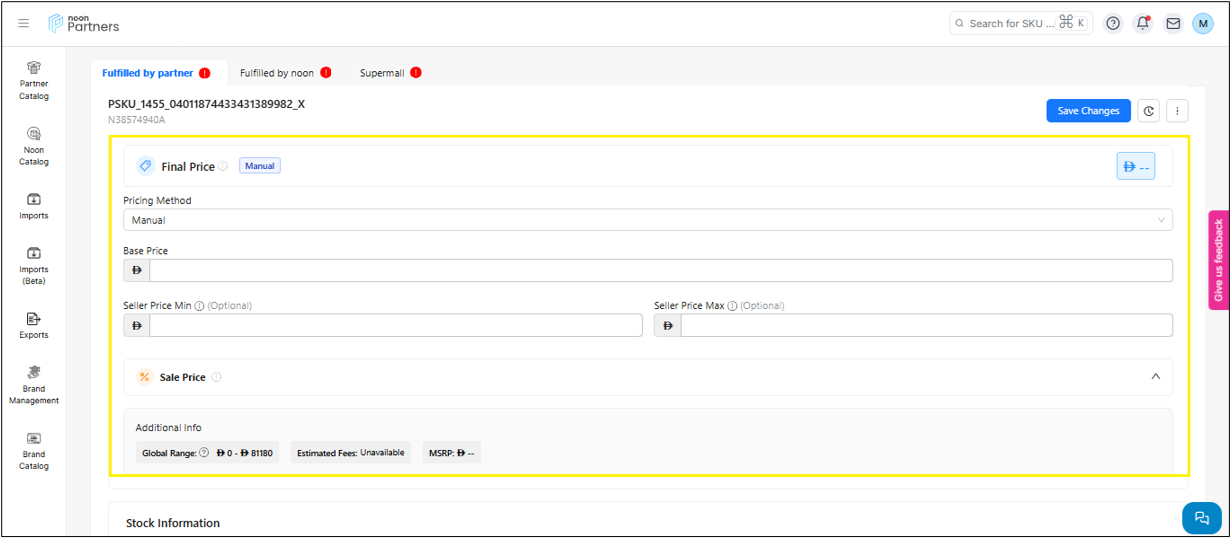Image resolution: width=1231 pixels, height=538 pixels.
Task: Open Exports from the sidebar
Action: (x=34, y=325)
